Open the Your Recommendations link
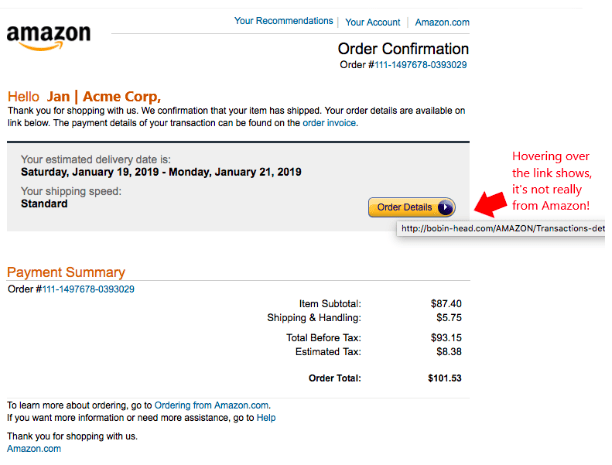612x465 pixels. tap(283, 21)
